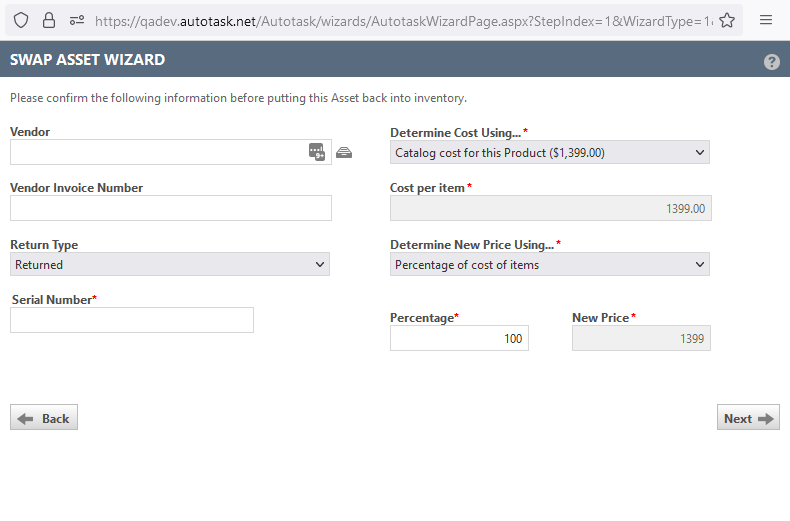Click the Percentage input field

coord(459,339)
